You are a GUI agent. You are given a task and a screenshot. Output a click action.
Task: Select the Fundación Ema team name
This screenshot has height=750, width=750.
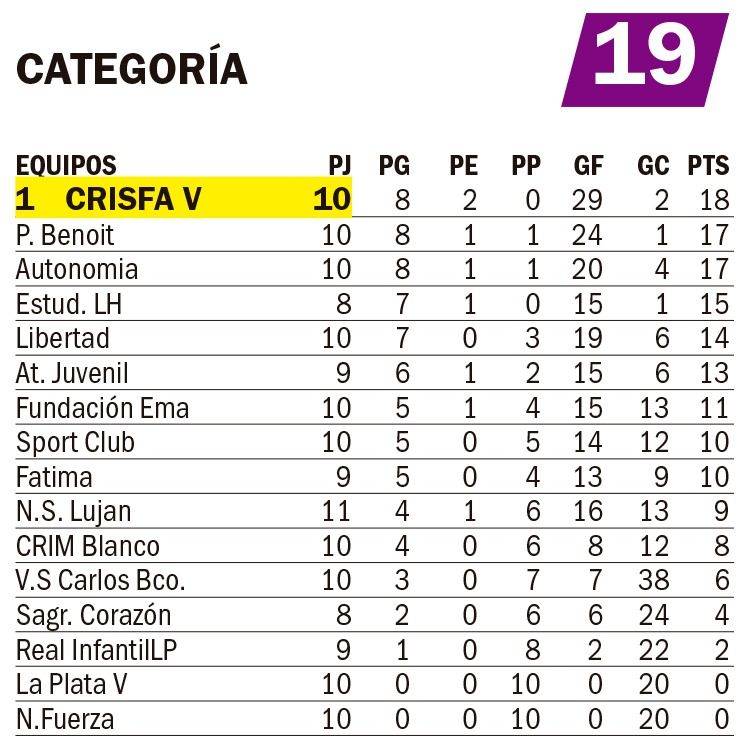point(102,408)
